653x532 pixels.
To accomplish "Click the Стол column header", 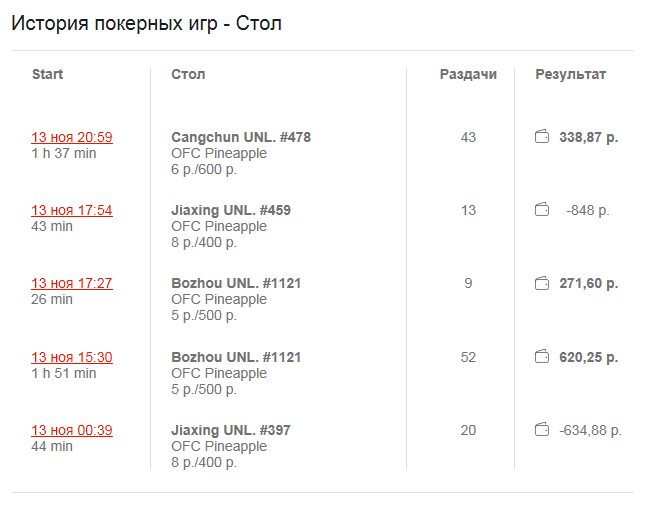I will point(188,74).
